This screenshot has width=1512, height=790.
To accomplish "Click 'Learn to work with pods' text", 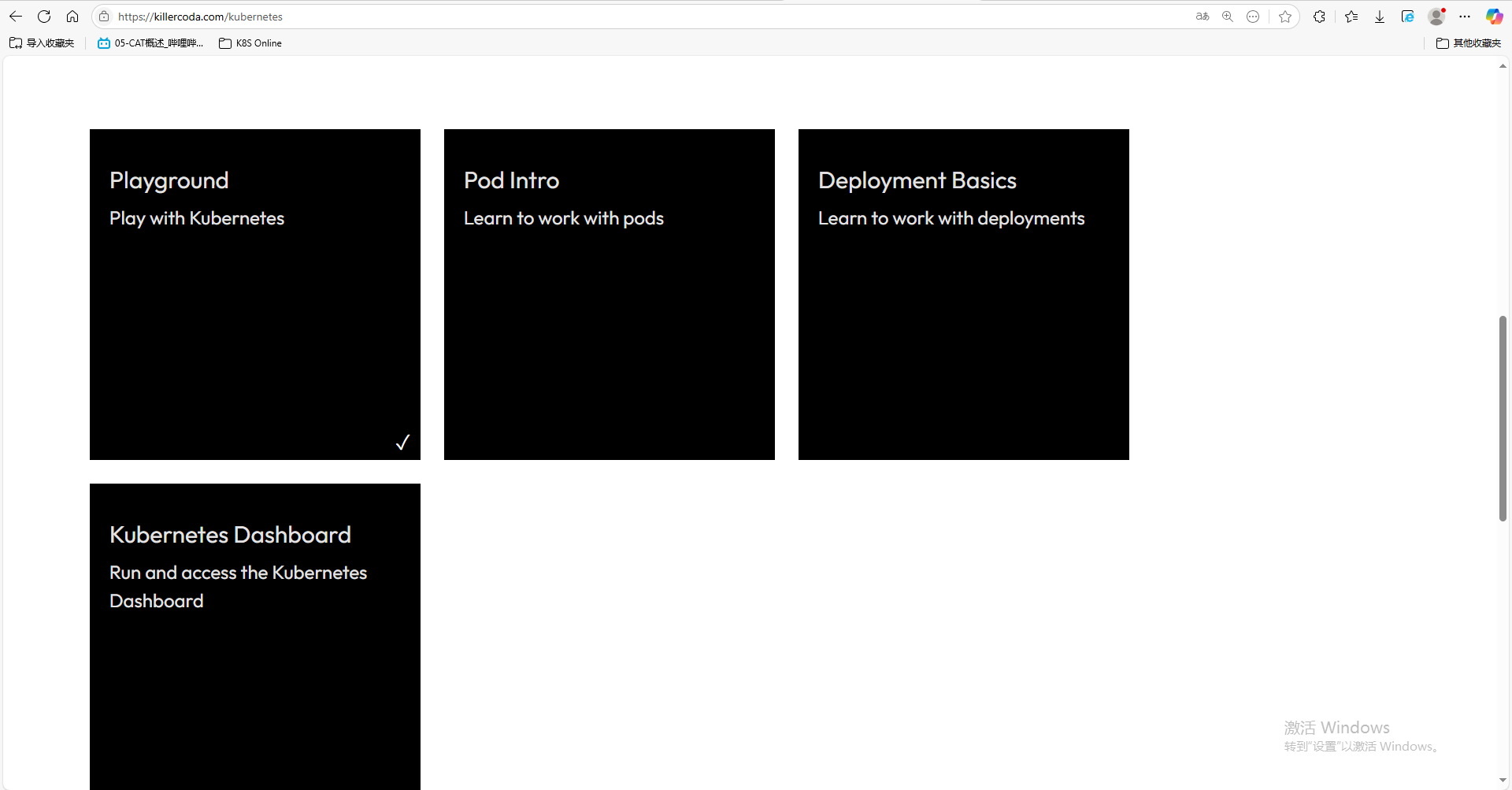I will click(x=564, y=218).
